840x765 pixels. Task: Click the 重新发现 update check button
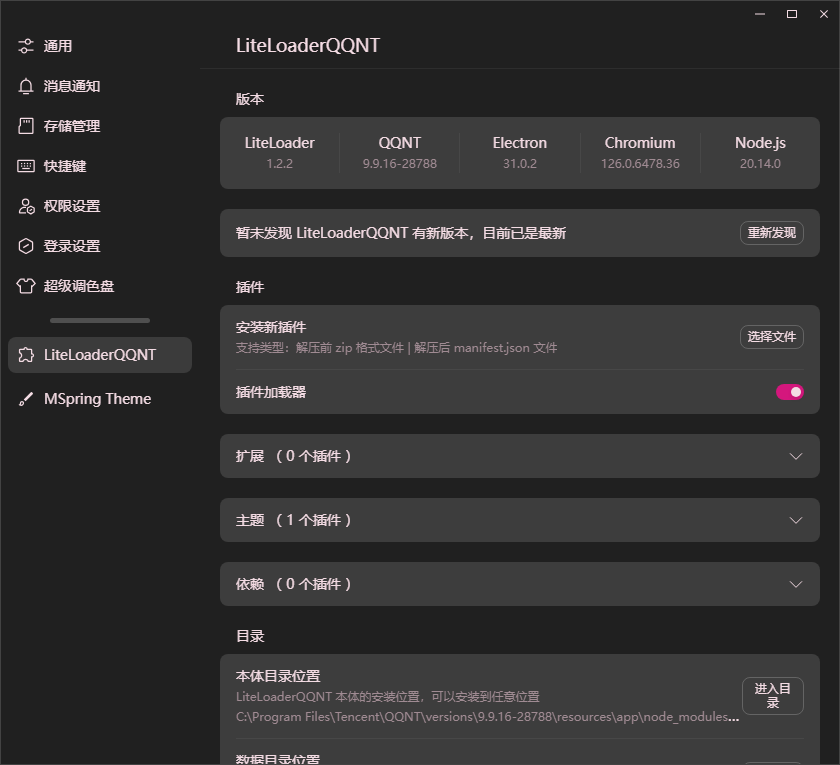pos(771,233)
